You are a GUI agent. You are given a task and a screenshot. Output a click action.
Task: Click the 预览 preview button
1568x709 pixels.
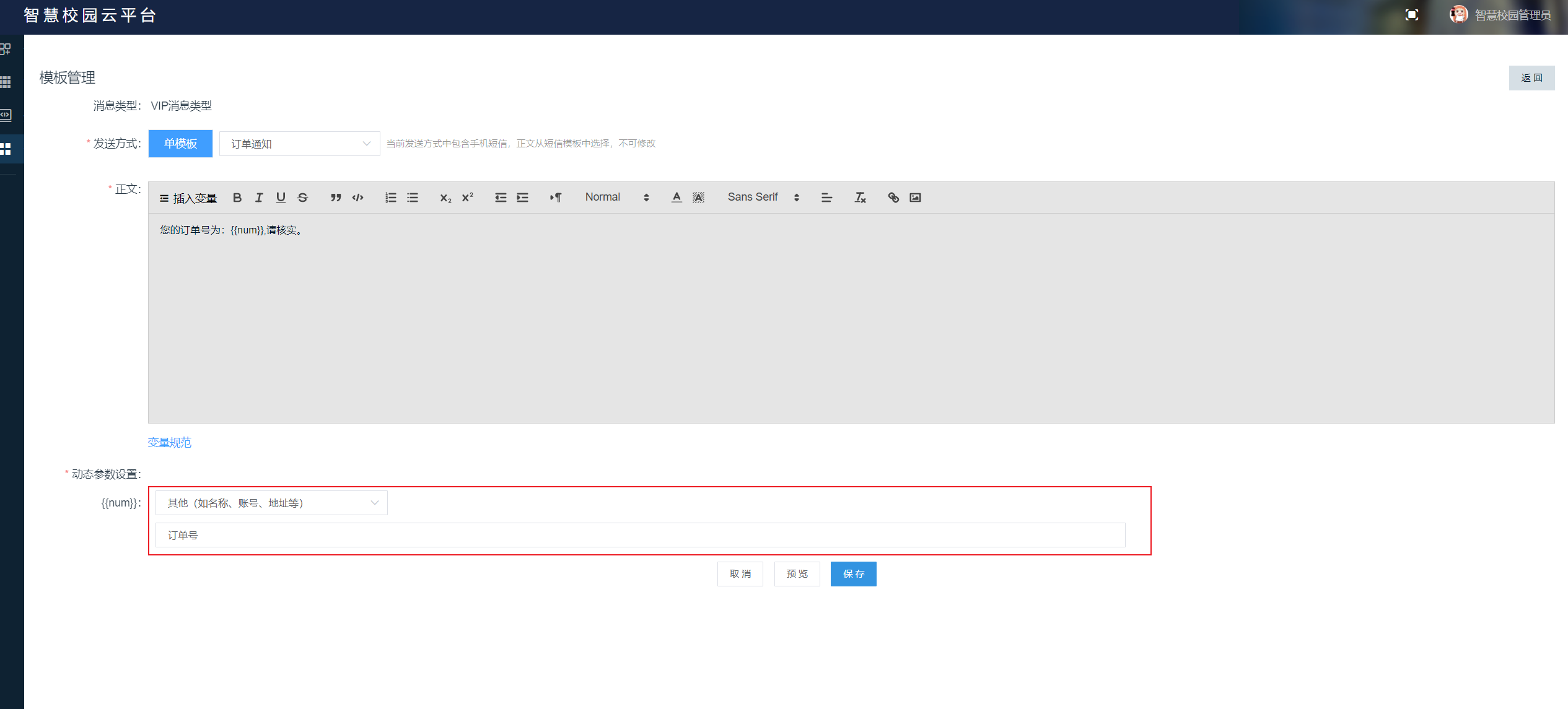[x=797, y=574]
